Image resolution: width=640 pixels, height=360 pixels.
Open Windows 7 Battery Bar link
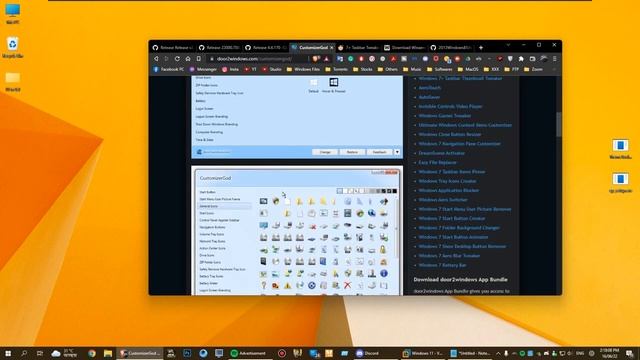[442, 265]
